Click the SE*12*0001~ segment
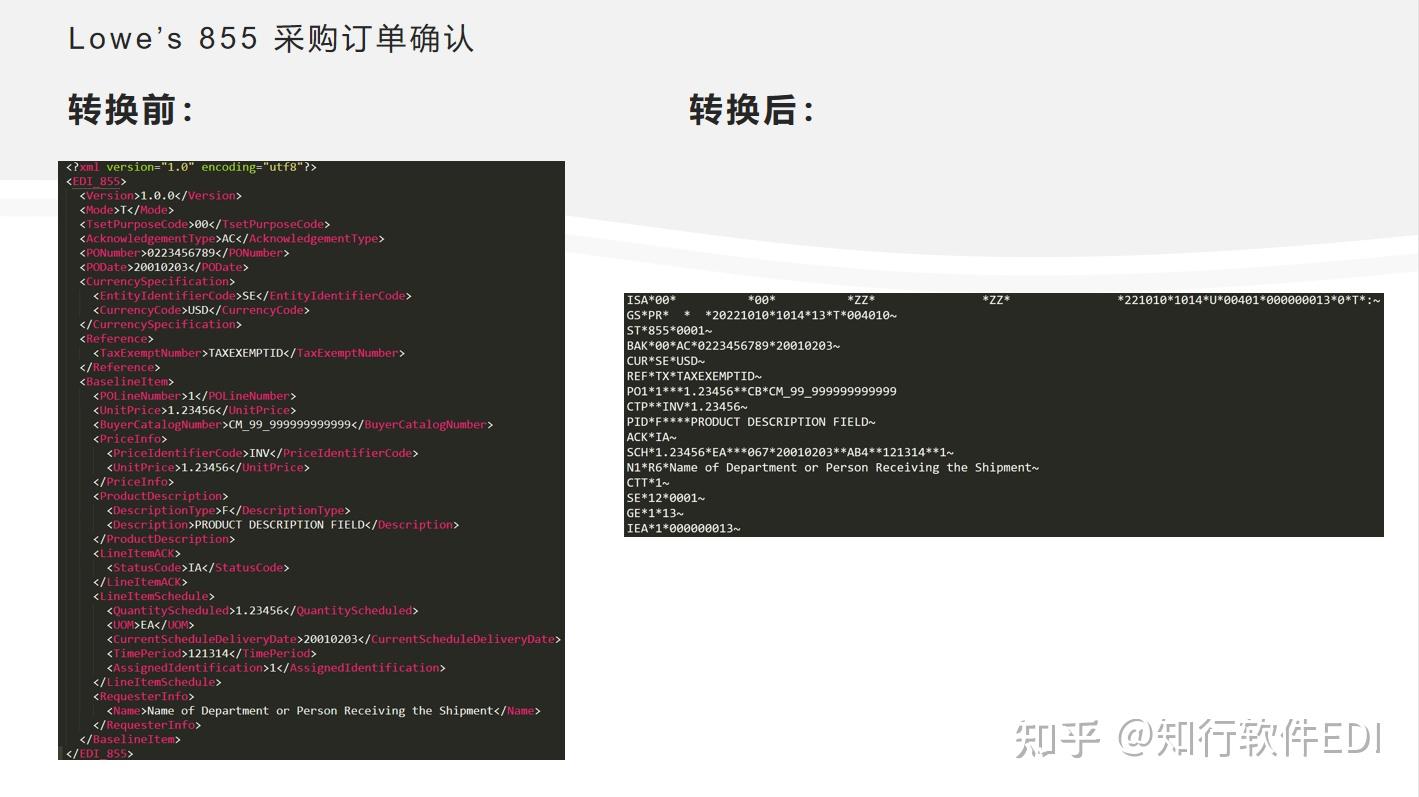Image resolution: width=1419 pixels, height=797 pixels. (666, 498)
